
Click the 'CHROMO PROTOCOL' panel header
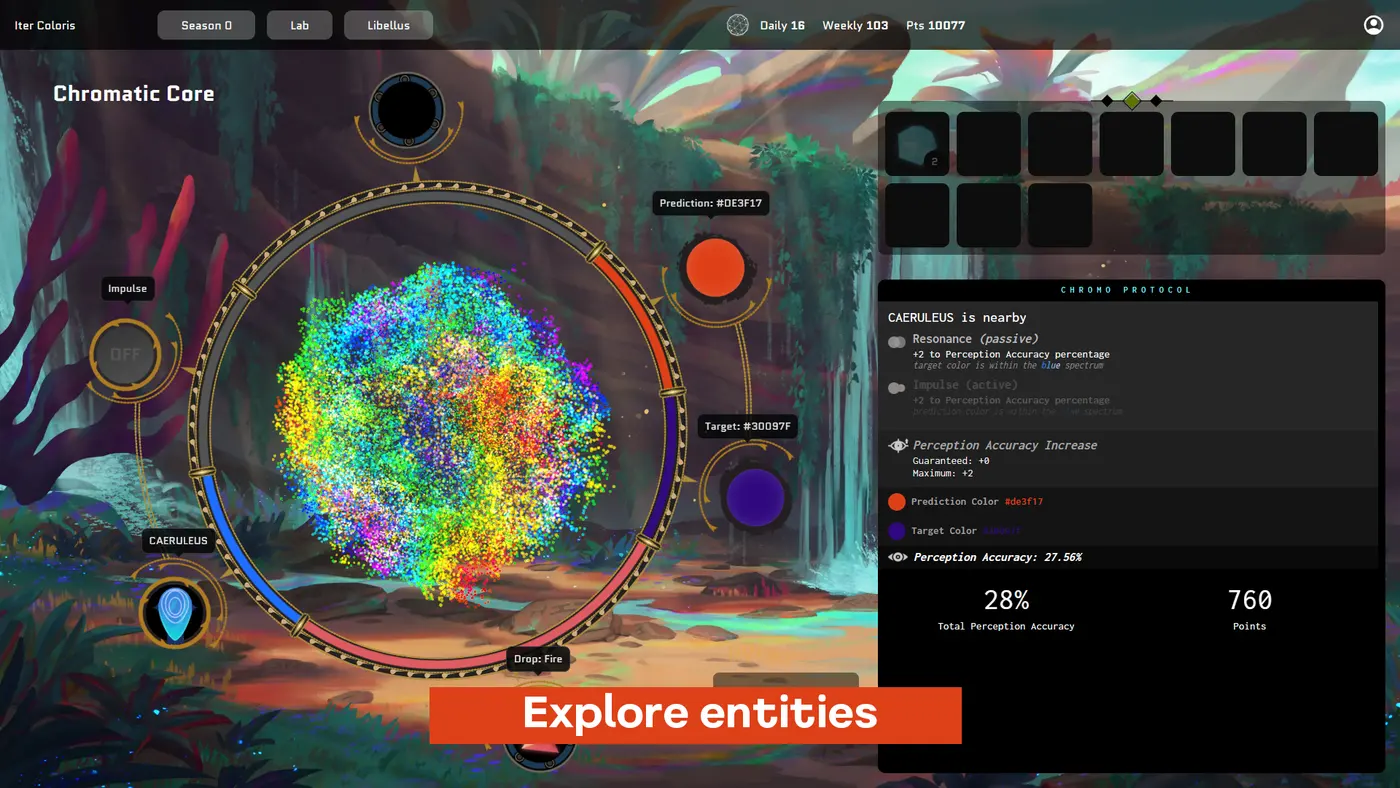(1126, 290)
